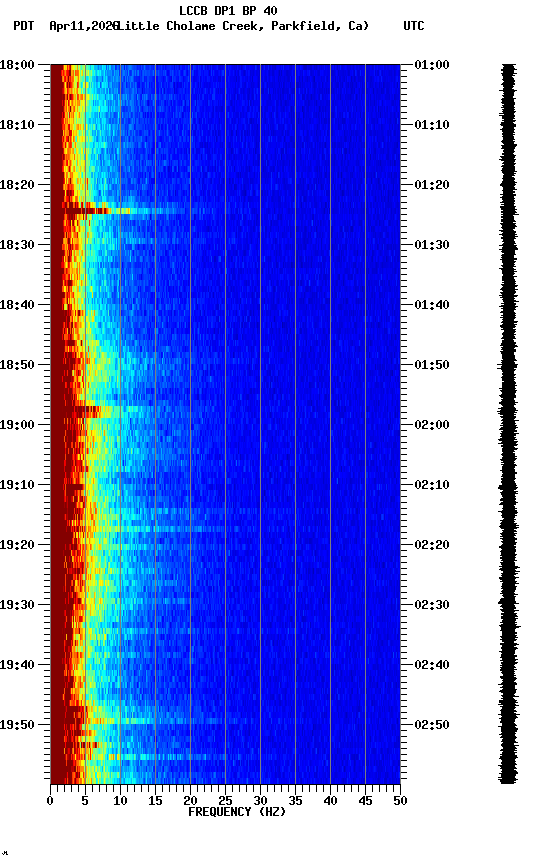Click the 02:00 UTC time label
The width and height of the screenshot is (552, 864).
432,425
